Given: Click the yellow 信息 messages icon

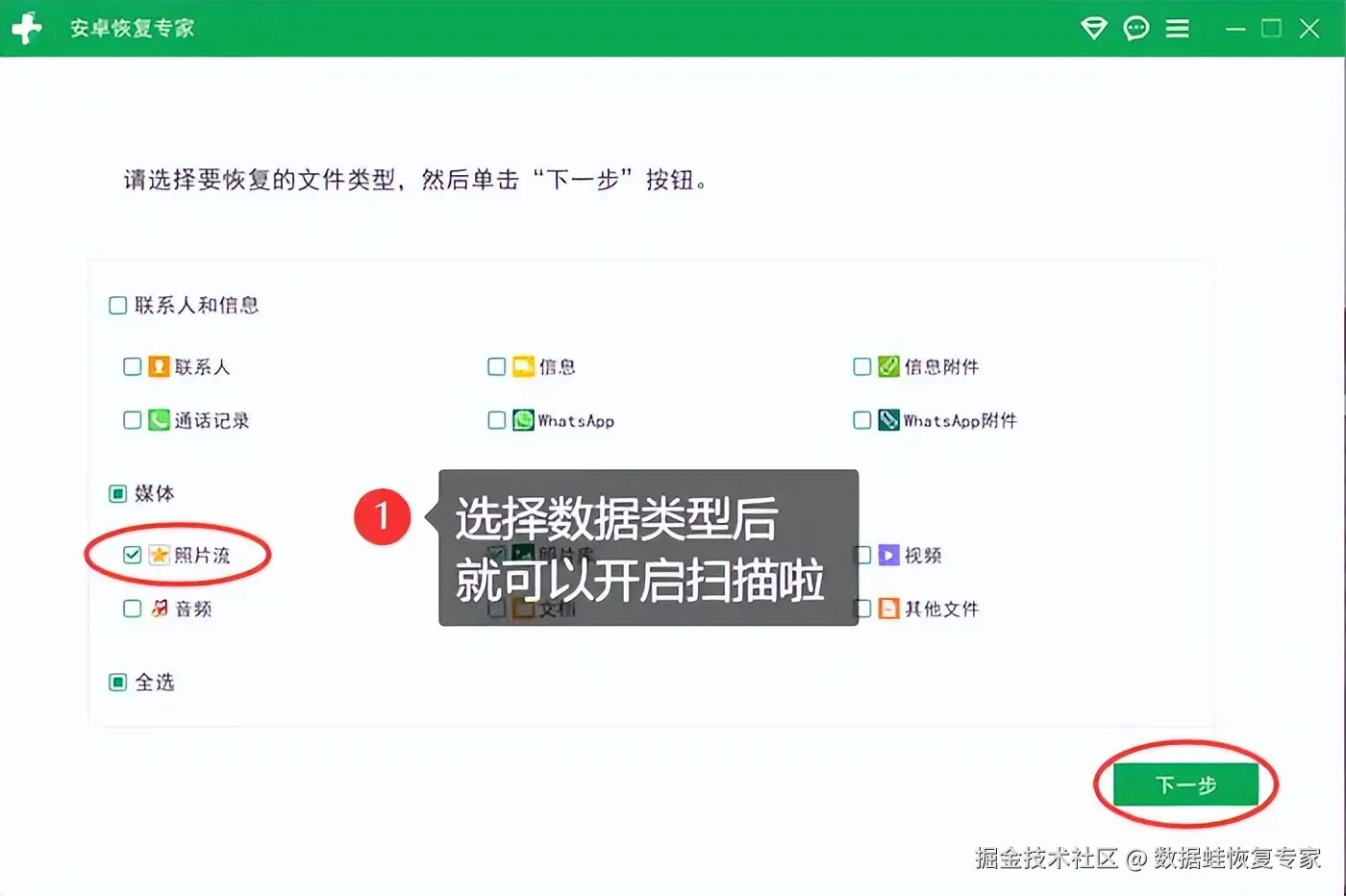Looking at the screenshot, I should [x=523, y=366].
